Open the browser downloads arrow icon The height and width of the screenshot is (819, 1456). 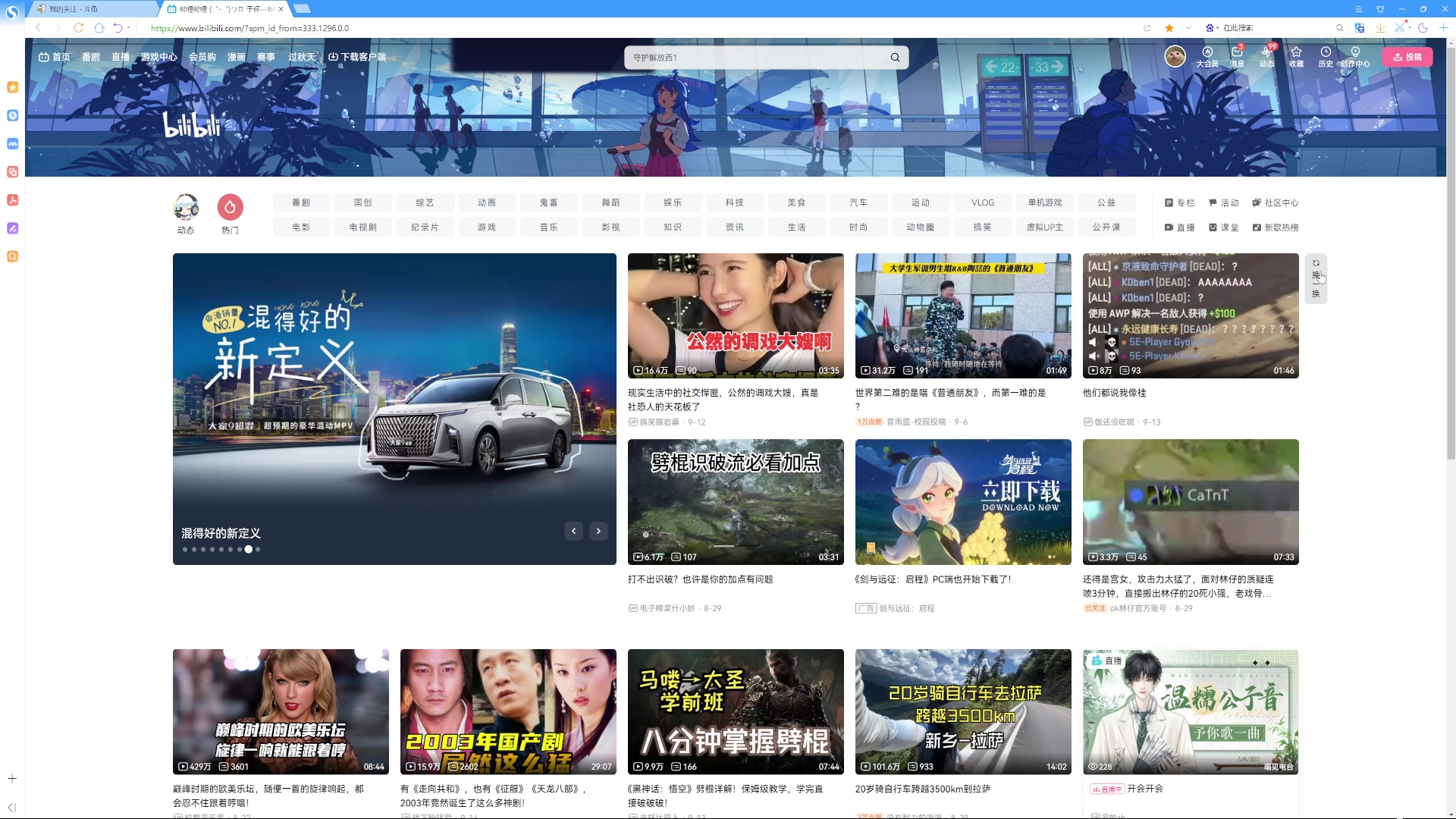click(x=1380, y=28)
